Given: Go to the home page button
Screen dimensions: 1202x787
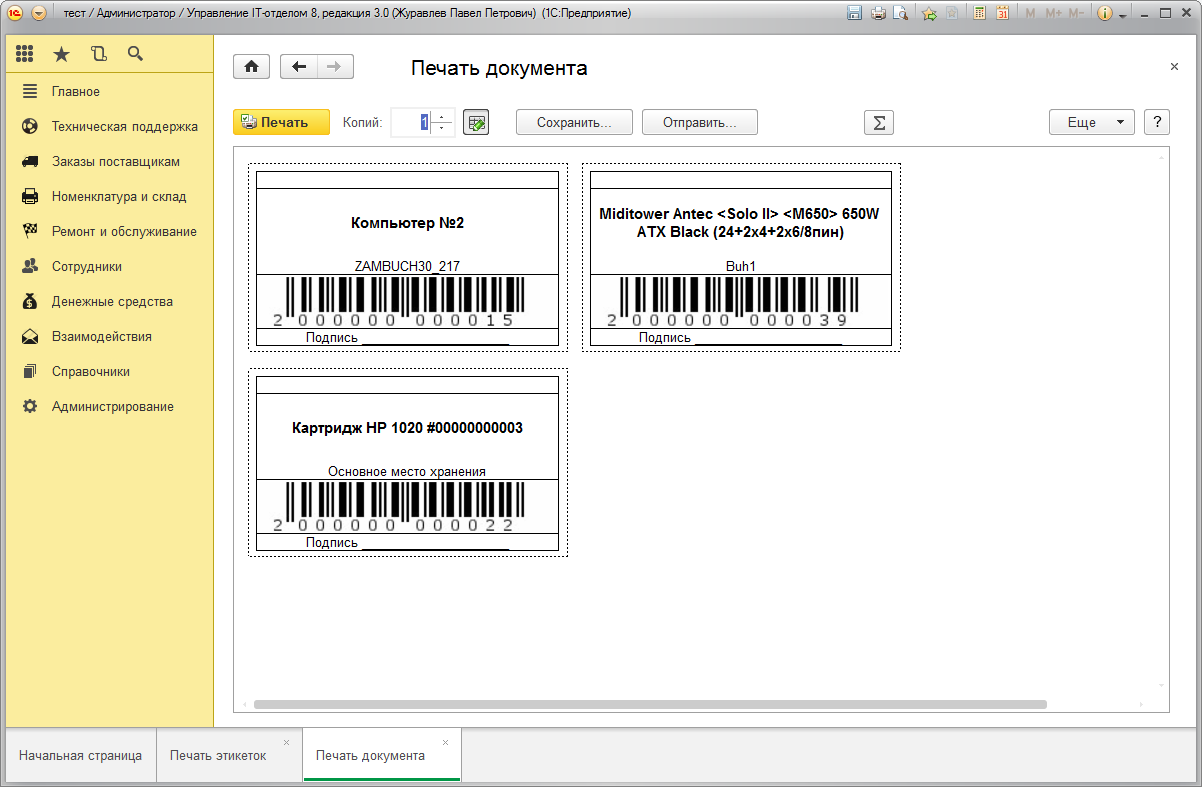Looking at the screenshot, I should tap(251, 67).
